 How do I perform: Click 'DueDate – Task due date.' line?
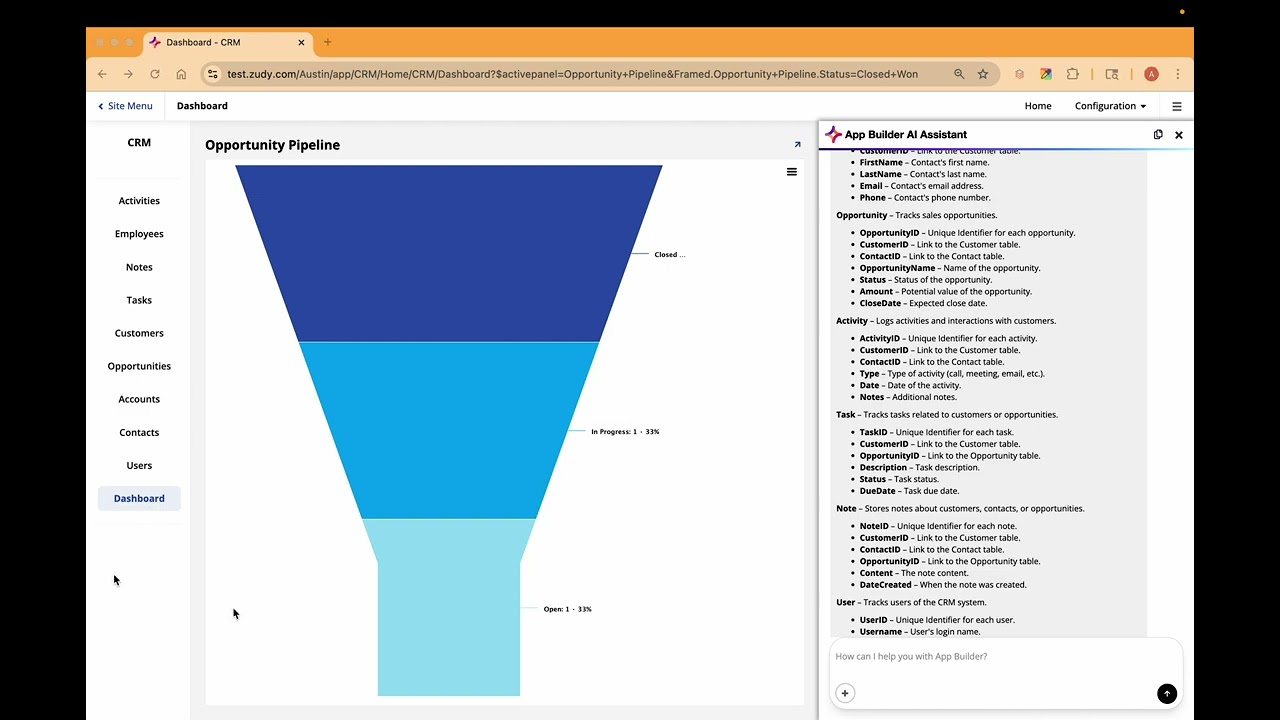909,491
